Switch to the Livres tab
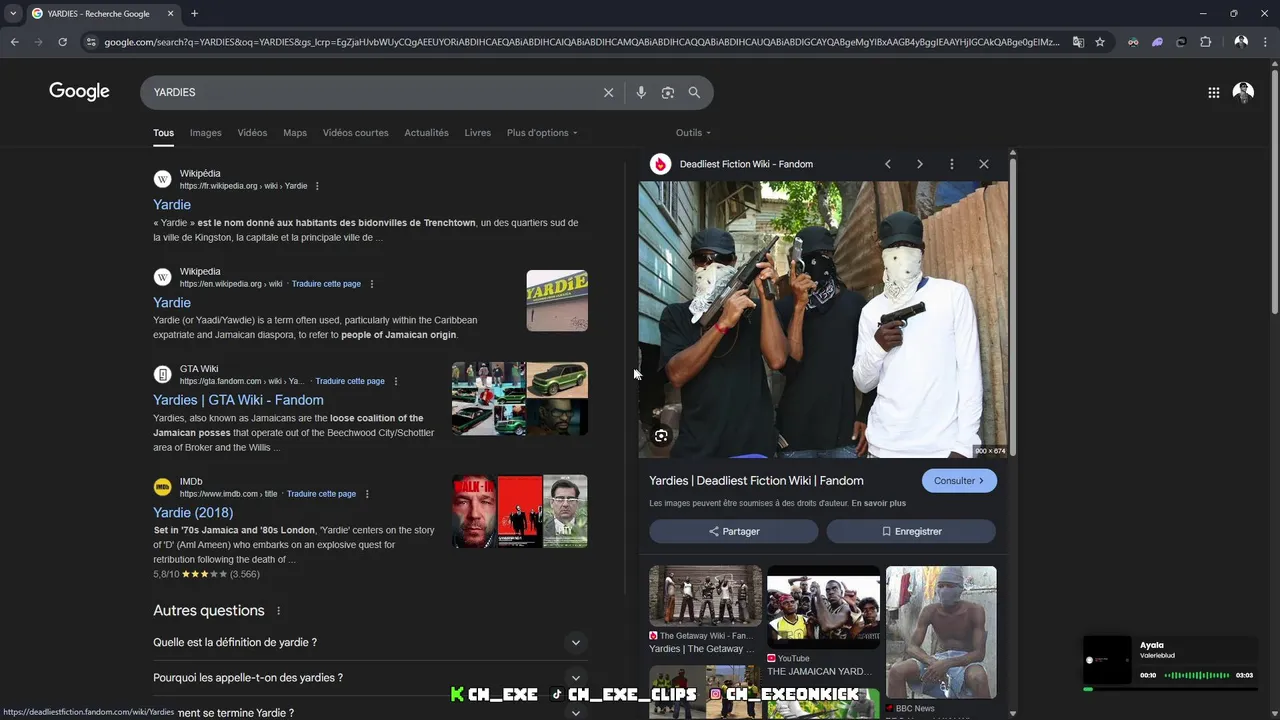Image resolution: width=1280 pixels, height=720 pixels. click(x=477, y=133)
